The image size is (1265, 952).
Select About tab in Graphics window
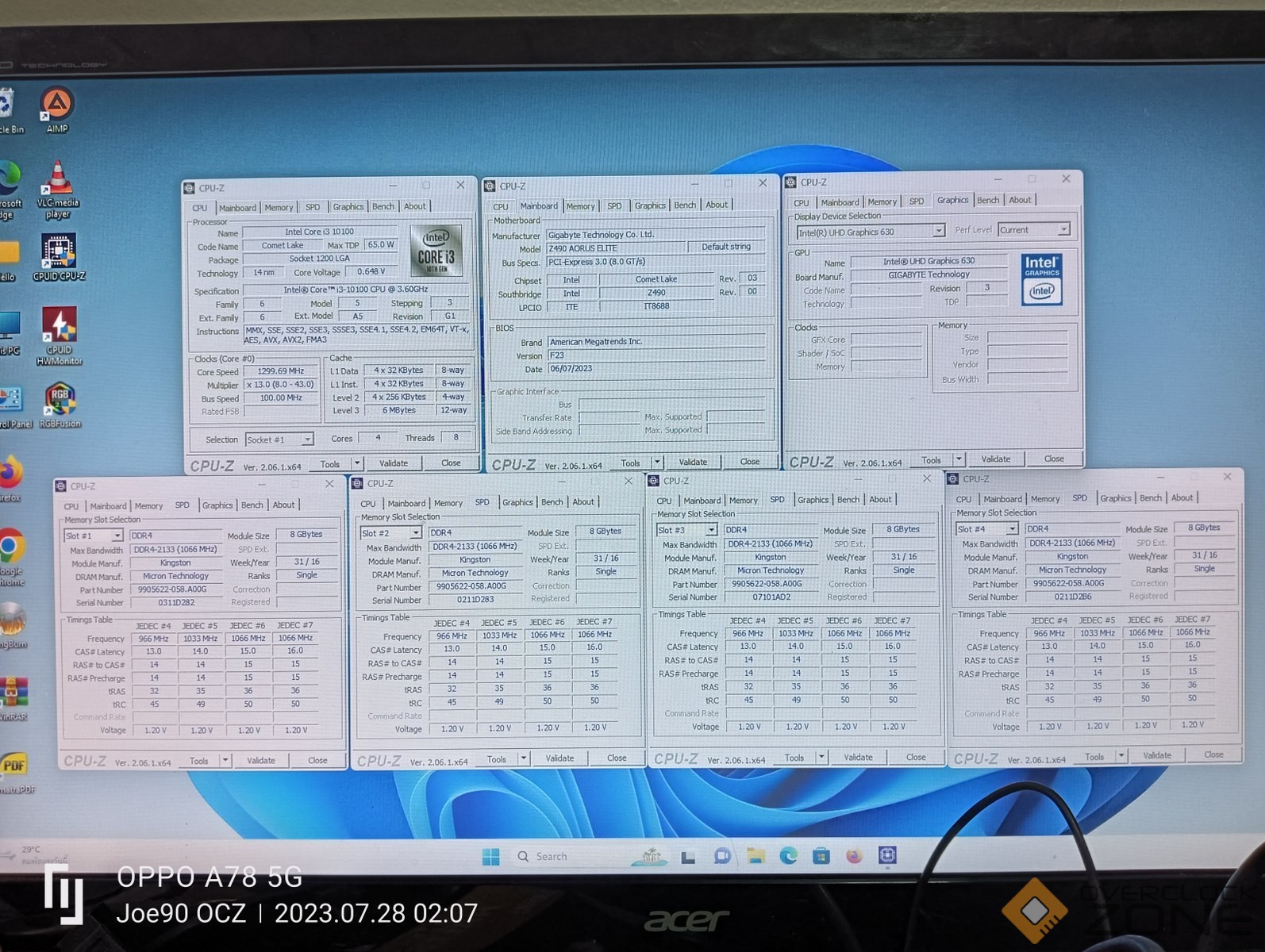(x=1020, y=200)
